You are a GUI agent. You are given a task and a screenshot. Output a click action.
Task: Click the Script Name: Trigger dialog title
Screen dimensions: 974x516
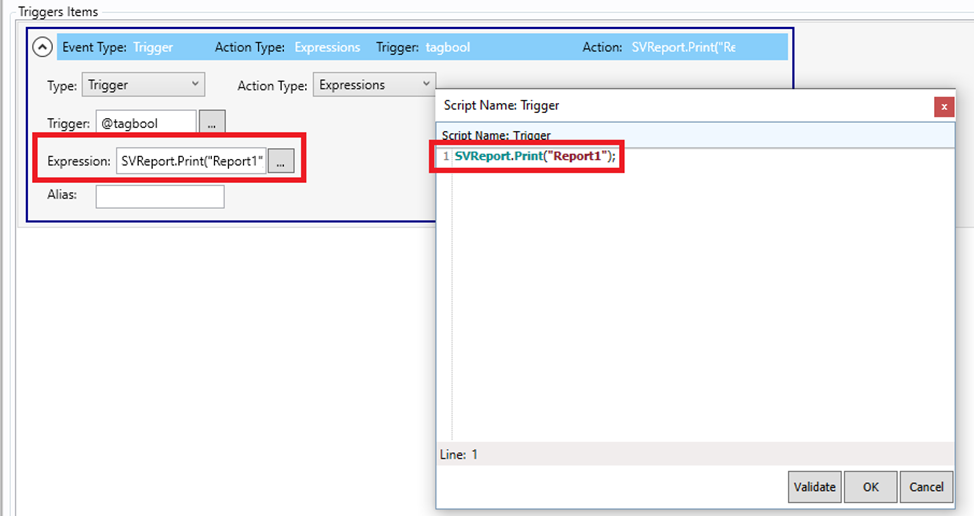point(501,105)
